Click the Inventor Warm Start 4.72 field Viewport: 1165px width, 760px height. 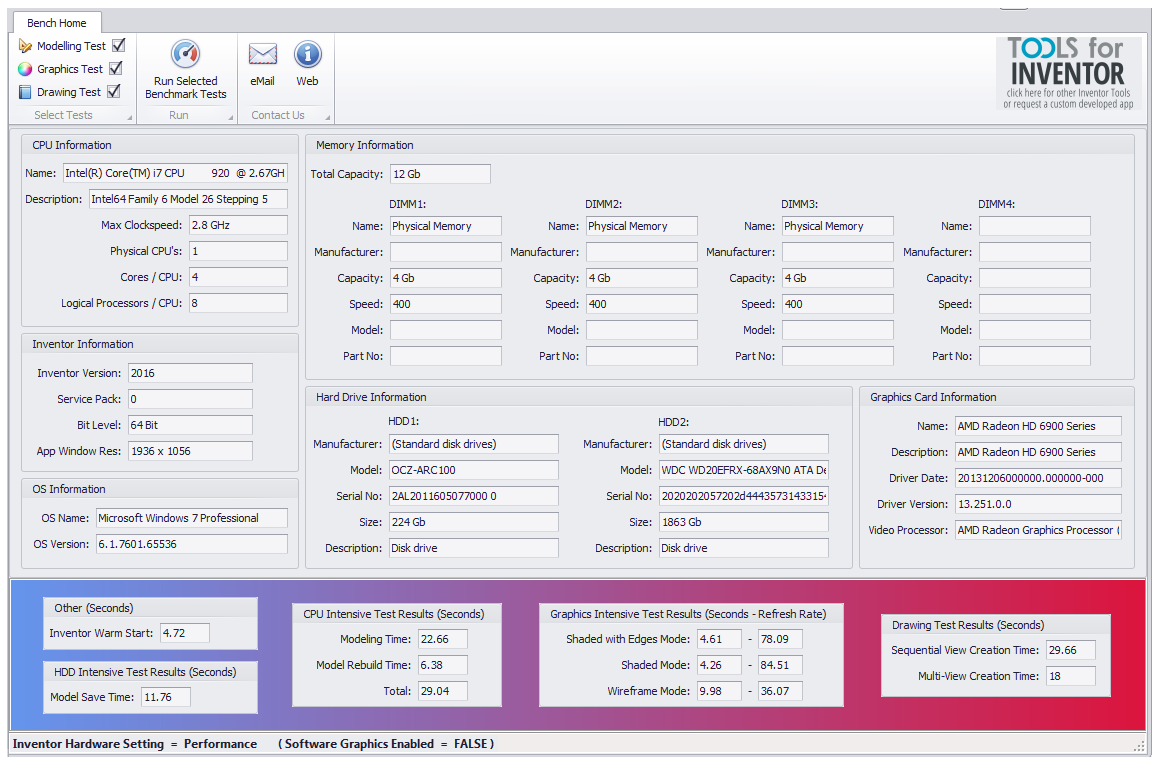185,633
